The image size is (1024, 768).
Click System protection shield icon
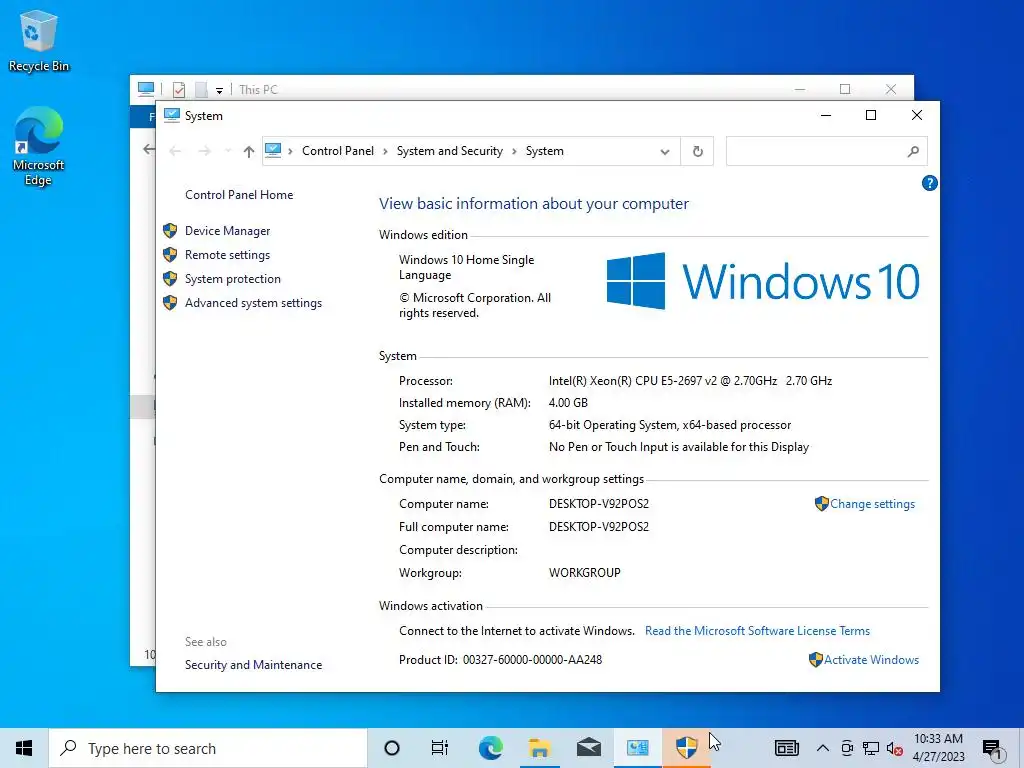(x=170, y=279)
